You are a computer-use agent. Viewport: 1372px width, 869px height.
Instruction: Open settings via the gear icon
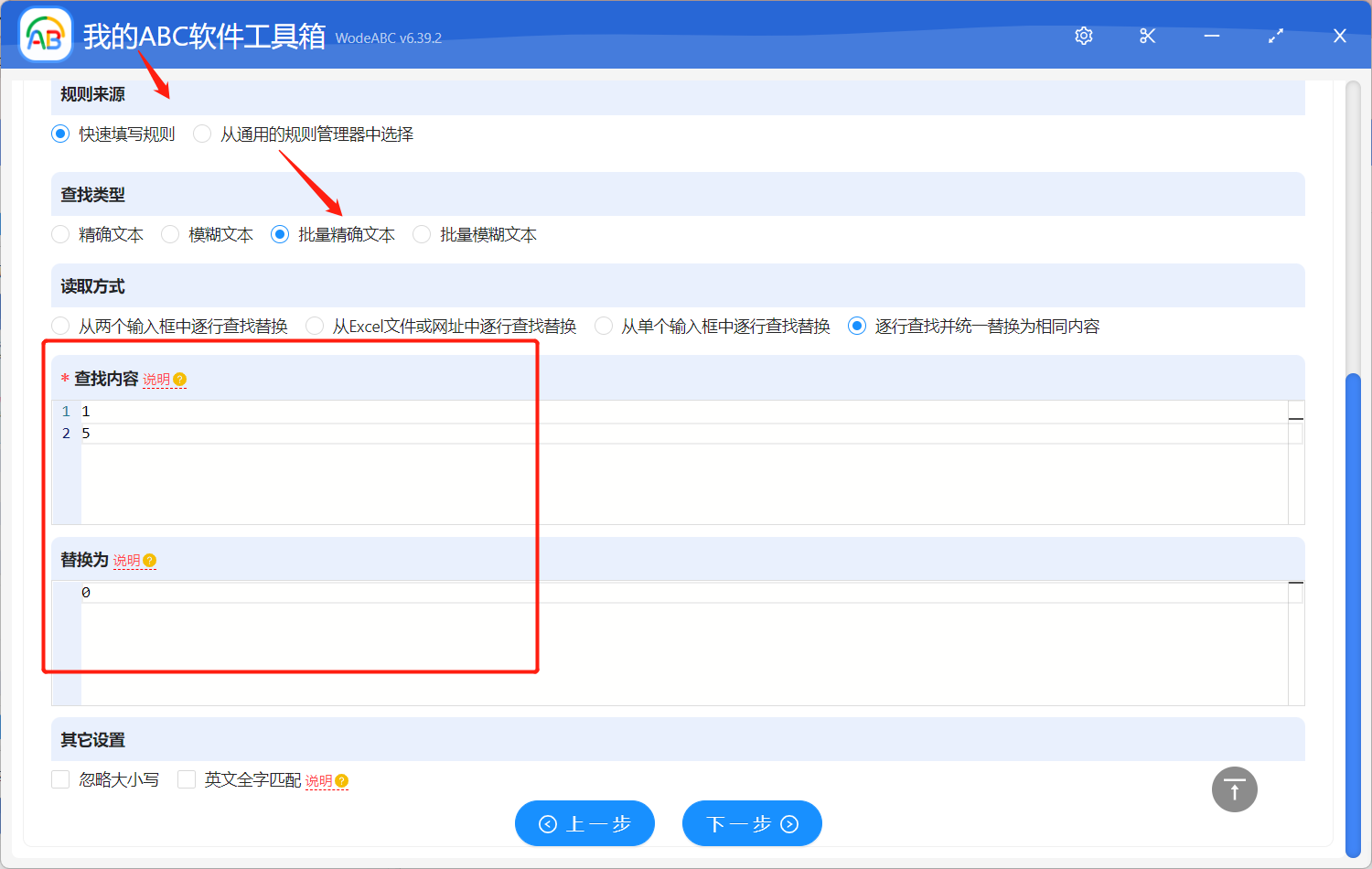point(1084,36)
